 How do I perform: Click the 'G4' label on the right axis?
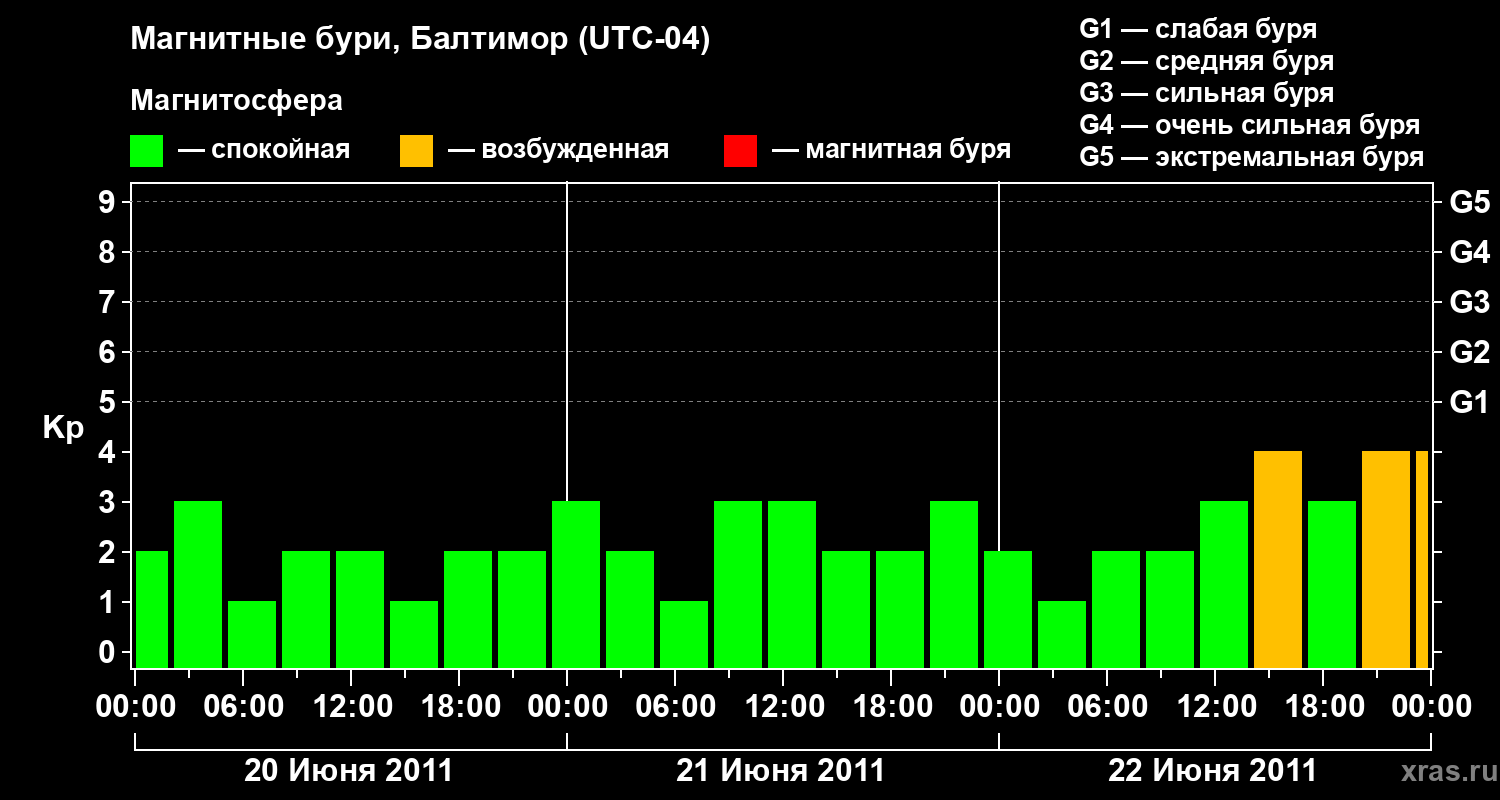[1469, 252]
